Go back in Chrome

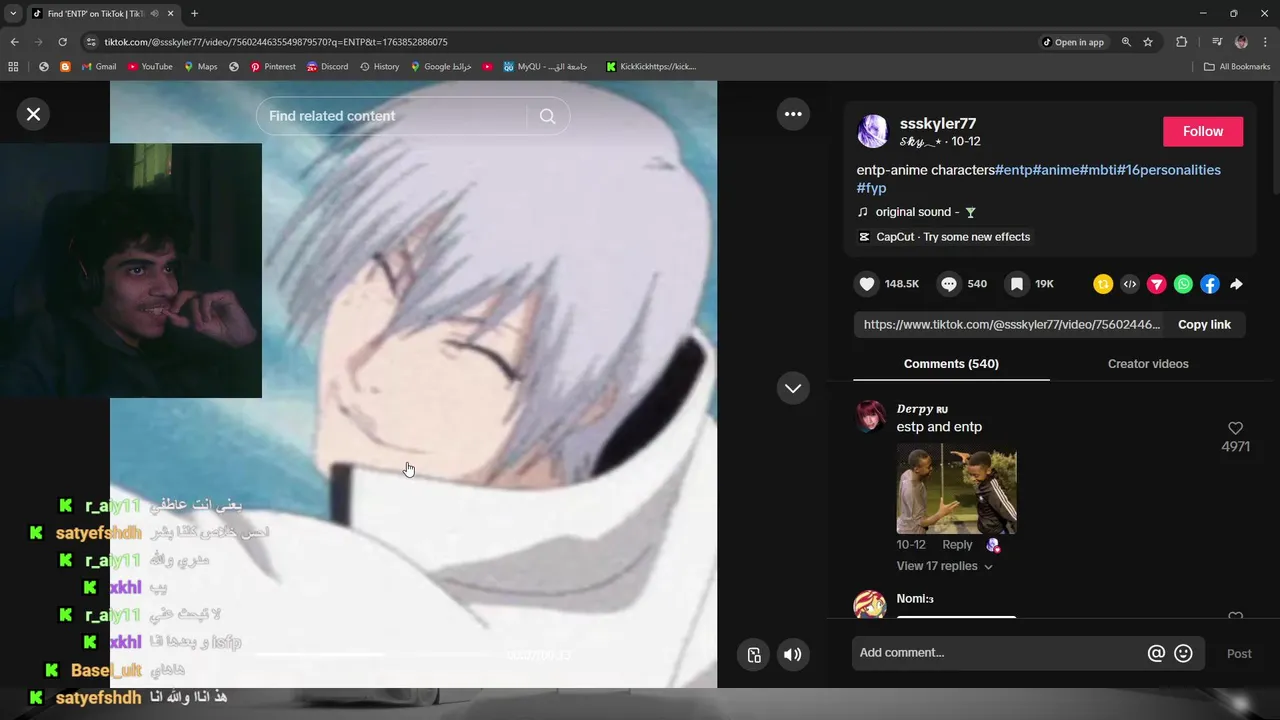pos(14,42)
